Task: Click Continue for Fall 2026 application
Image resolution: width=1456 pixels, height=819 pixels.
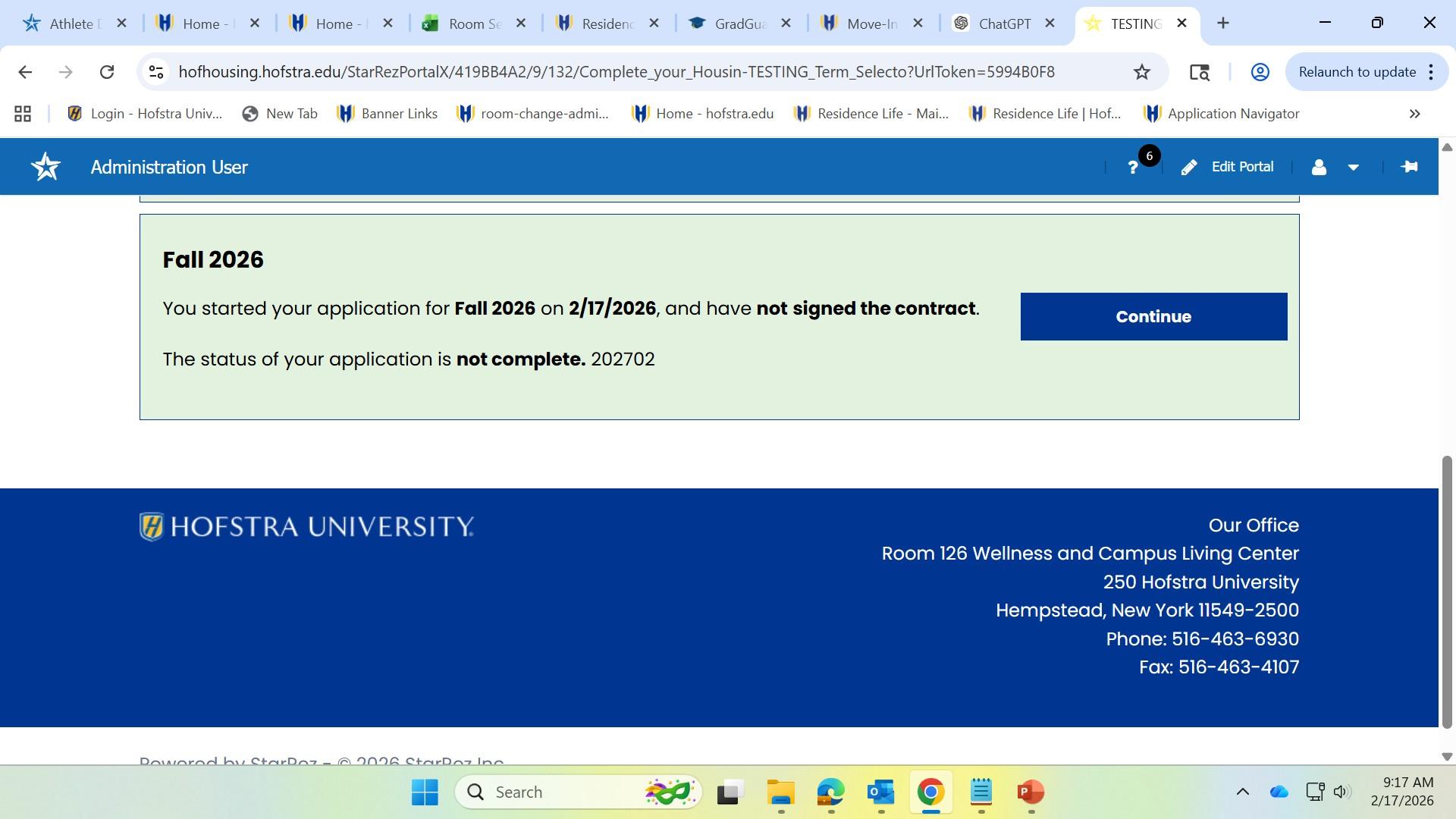Action: (1153, 316)
